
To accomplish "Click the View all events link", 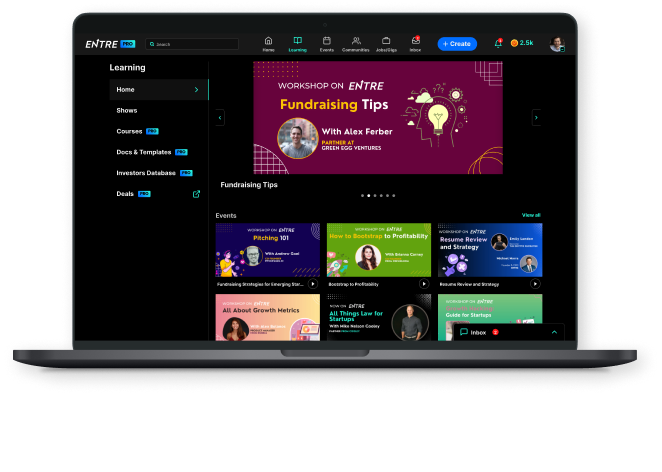I will (x=531, y=215).
